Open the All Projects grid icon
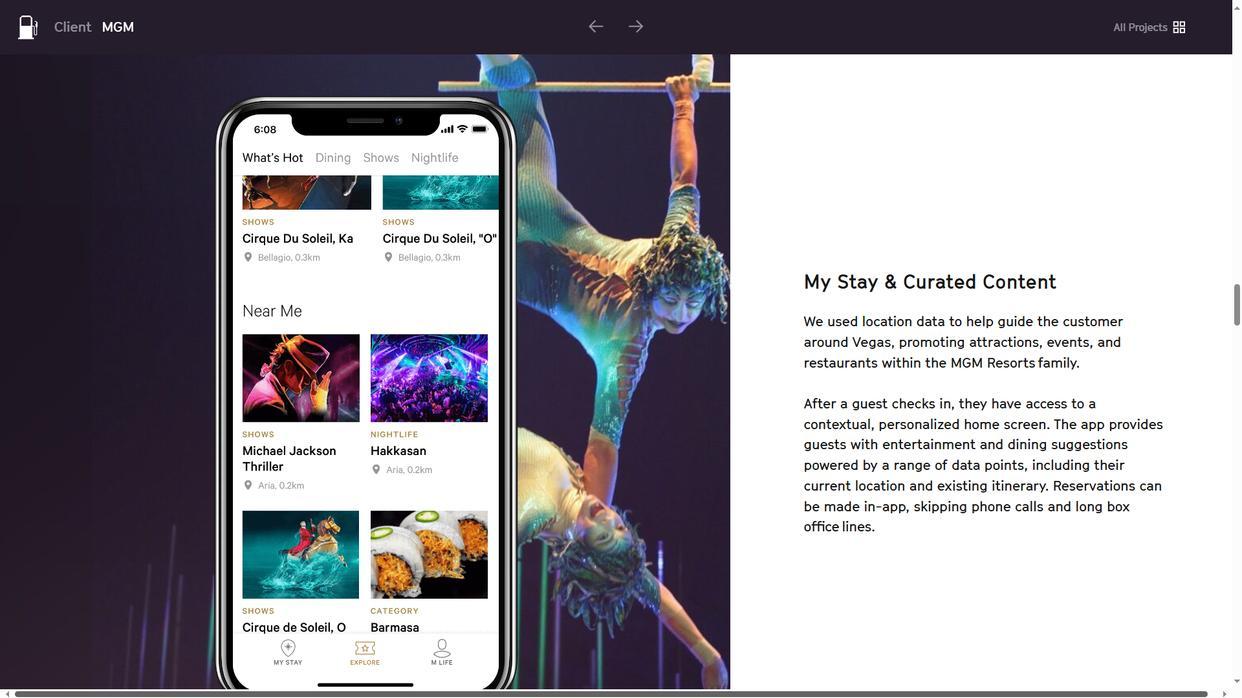Screen dimensions: 1242x698 coord(1179,27)
